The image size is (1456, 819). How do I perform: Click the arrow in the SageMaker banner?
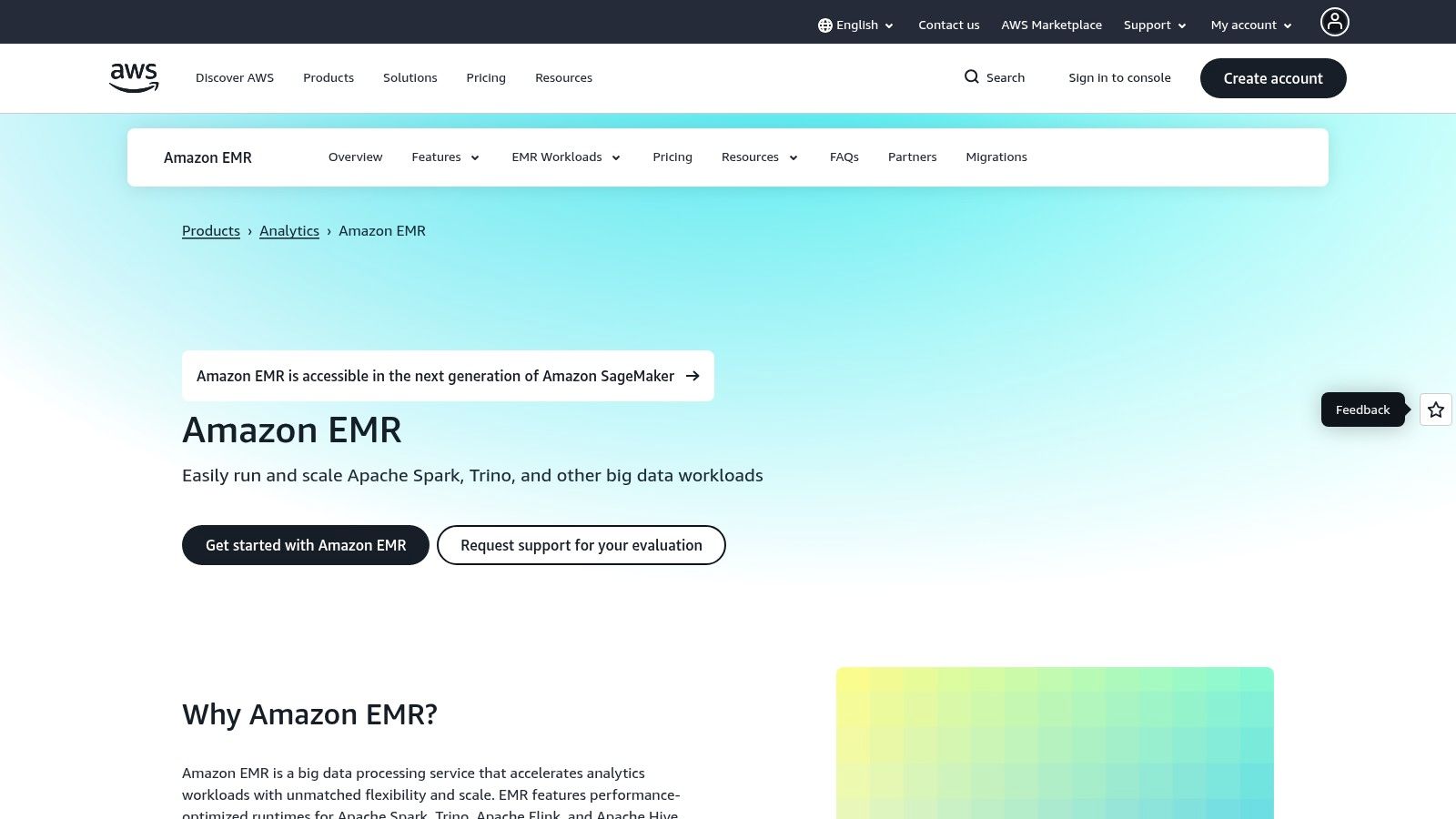(693, 376)
